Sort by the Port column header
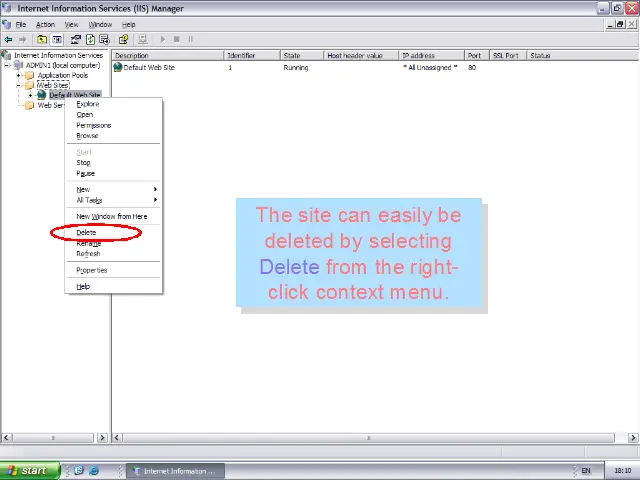Image resolution: width=640 pixels, height=480 pixels. click(477, 56)
